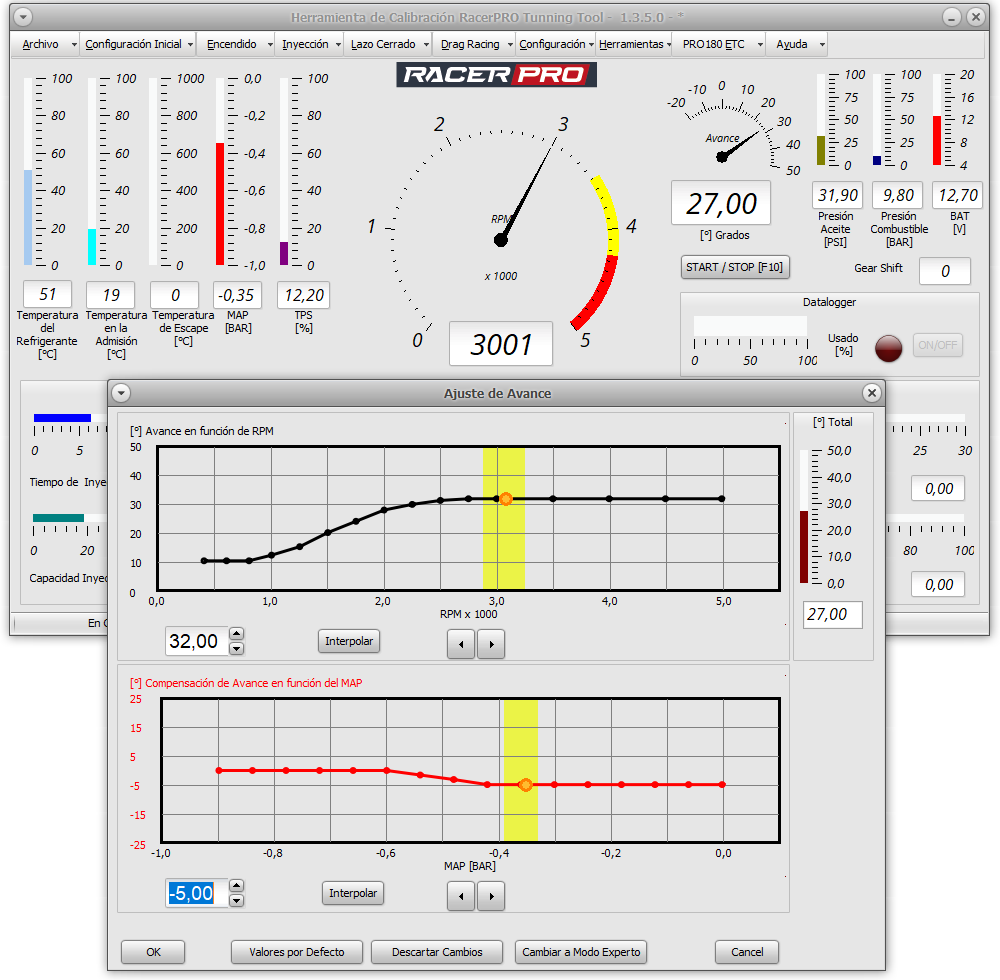Click the RPM advance value field 32,00
Viewport: 1000px width, 980px height.
pyautogui.click(x=196, y=641)
